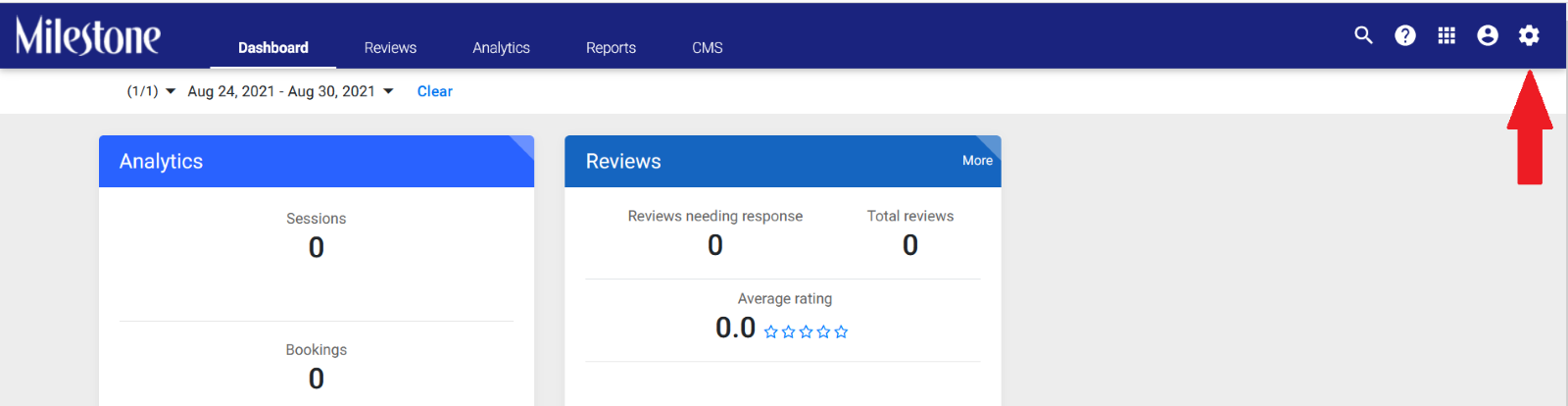Click the Analytics card header

click(317, 161)
